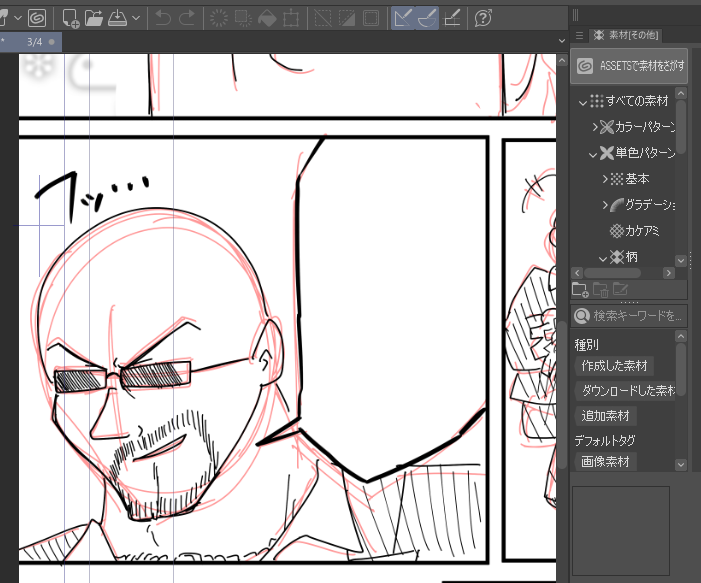Click the 種別 section label
This screenshot has height=583, width=701.
click(586, 345)
